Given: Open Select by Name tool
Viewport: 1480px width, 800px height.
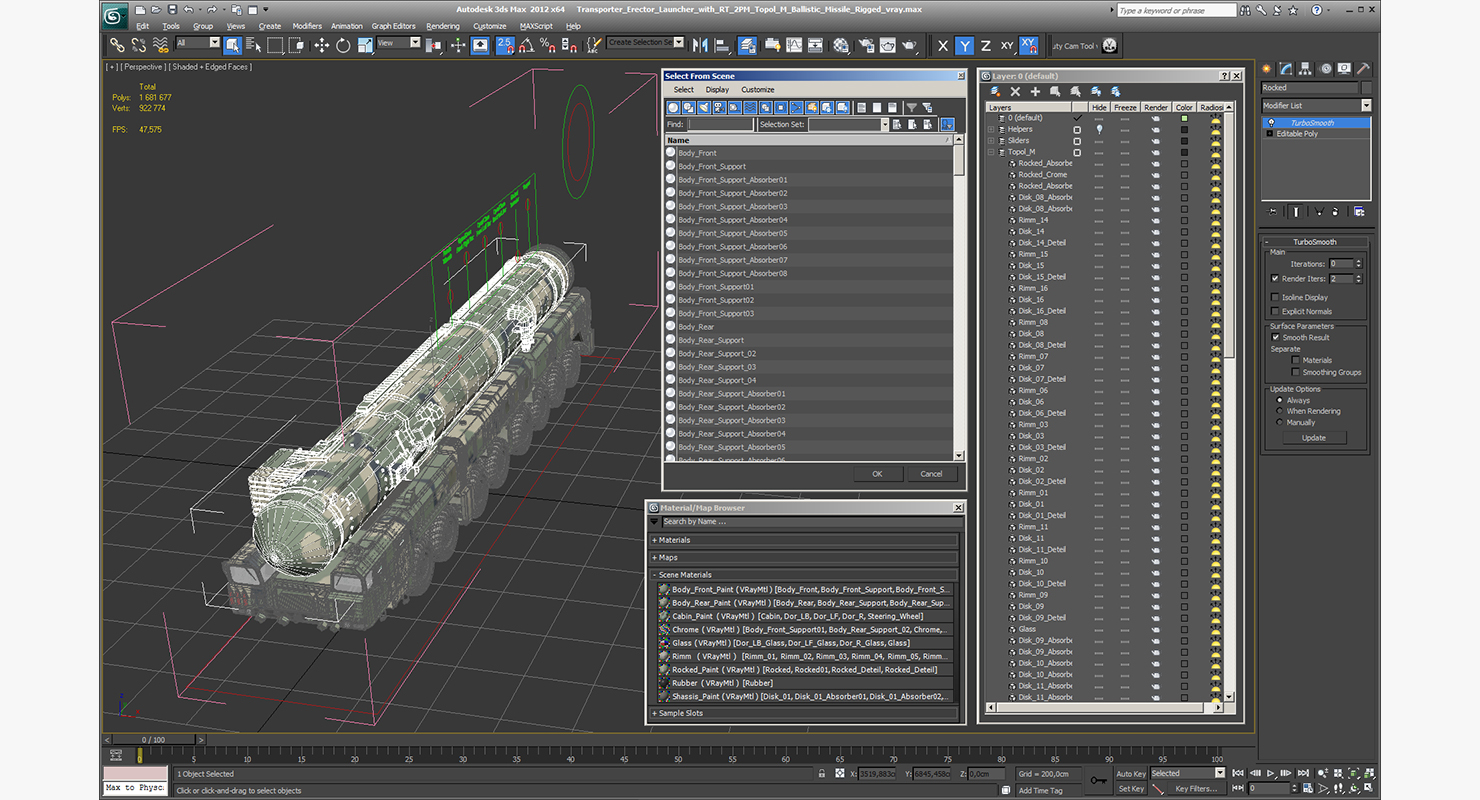Looking at the screenshot, I should [253, 45].
